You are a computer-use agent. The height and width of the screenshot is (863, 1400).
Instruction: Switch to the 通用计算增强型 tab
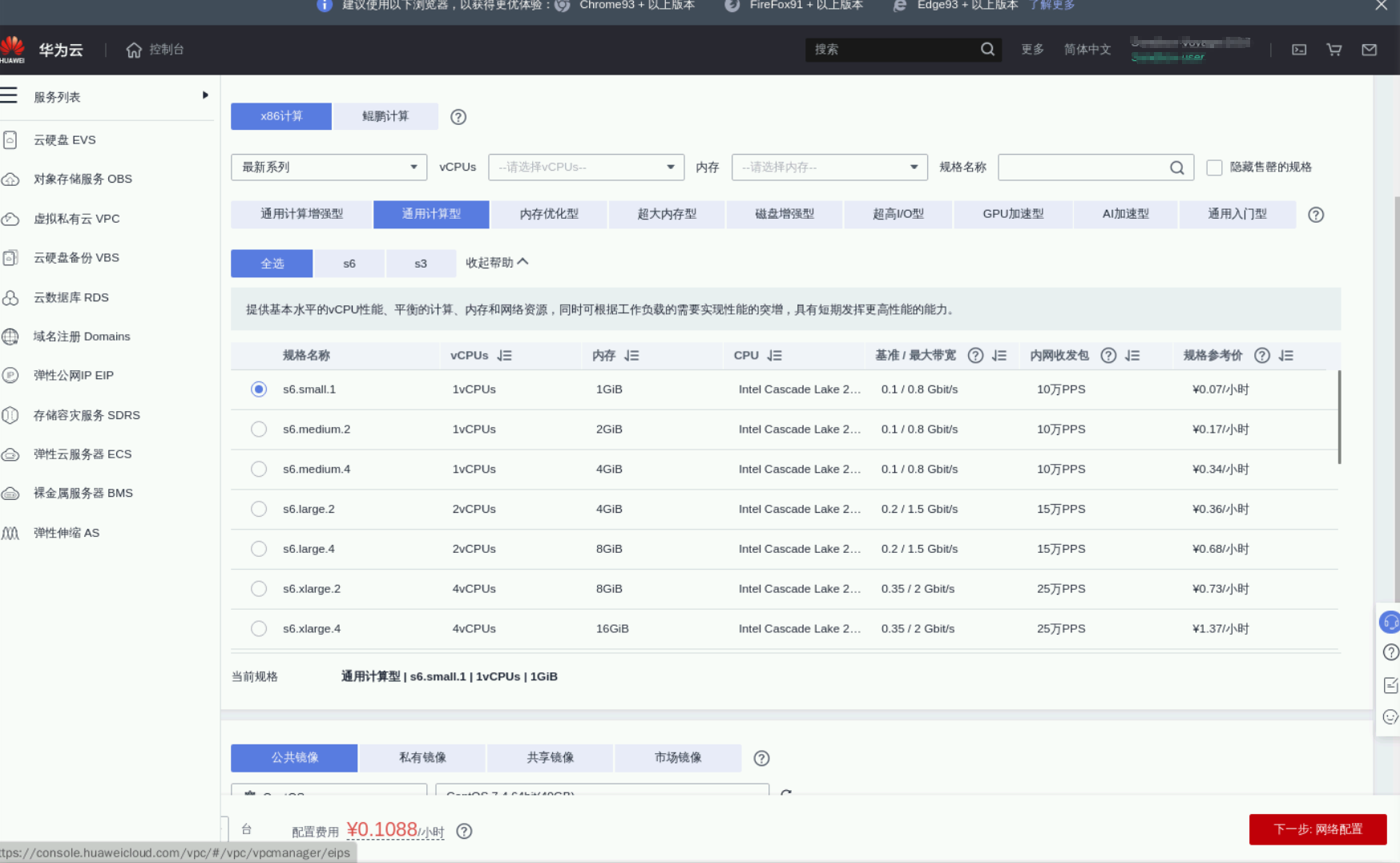click(301, 214)
